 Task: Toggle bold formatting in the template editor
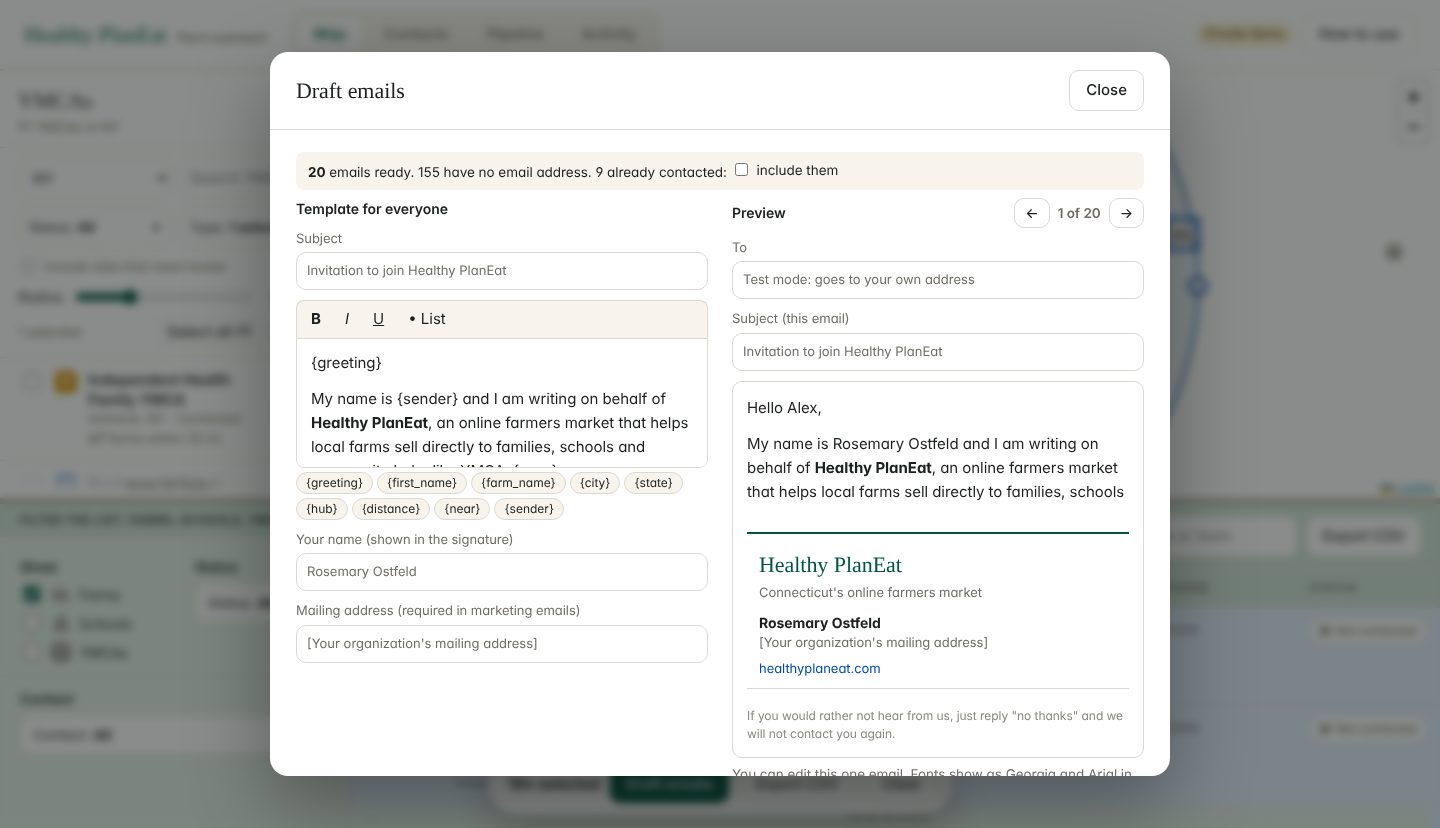(x=316, y=319)
